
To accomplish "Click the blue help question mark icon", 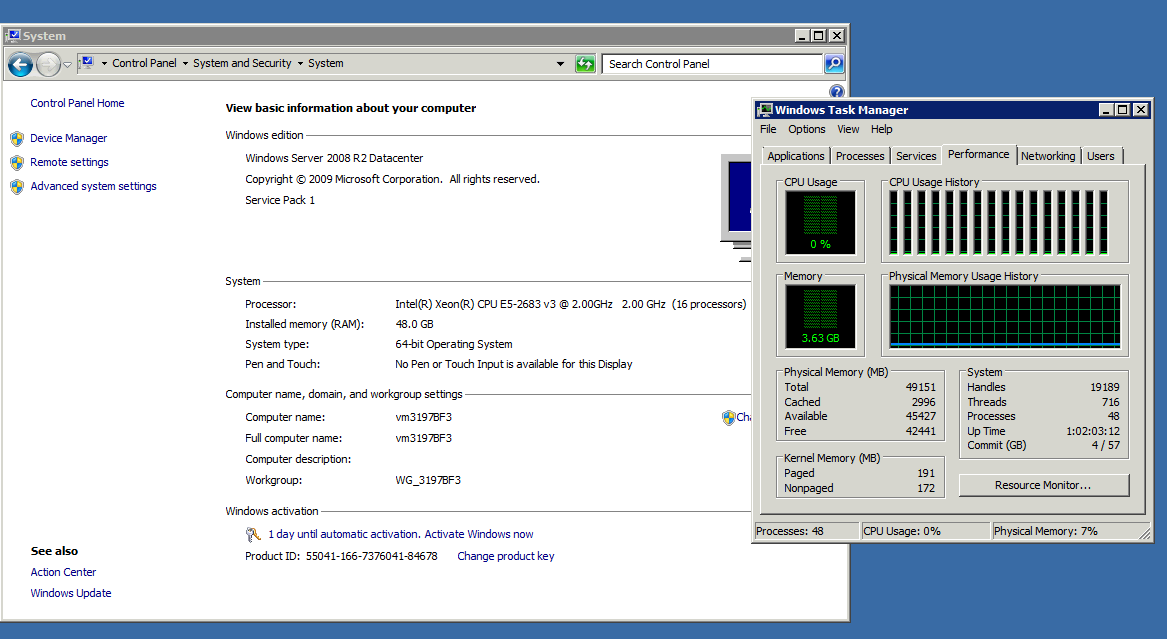I will point(837,92).
